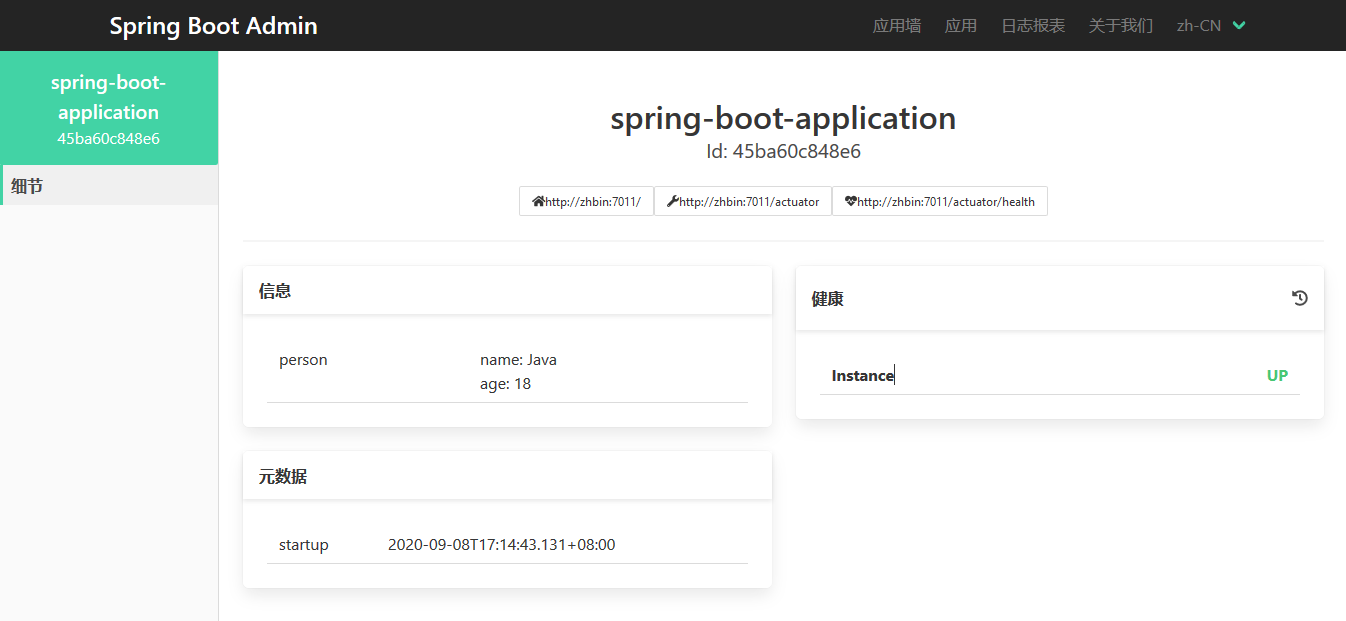Open the 关于我们 nav item

click(x=1121, y=26)
